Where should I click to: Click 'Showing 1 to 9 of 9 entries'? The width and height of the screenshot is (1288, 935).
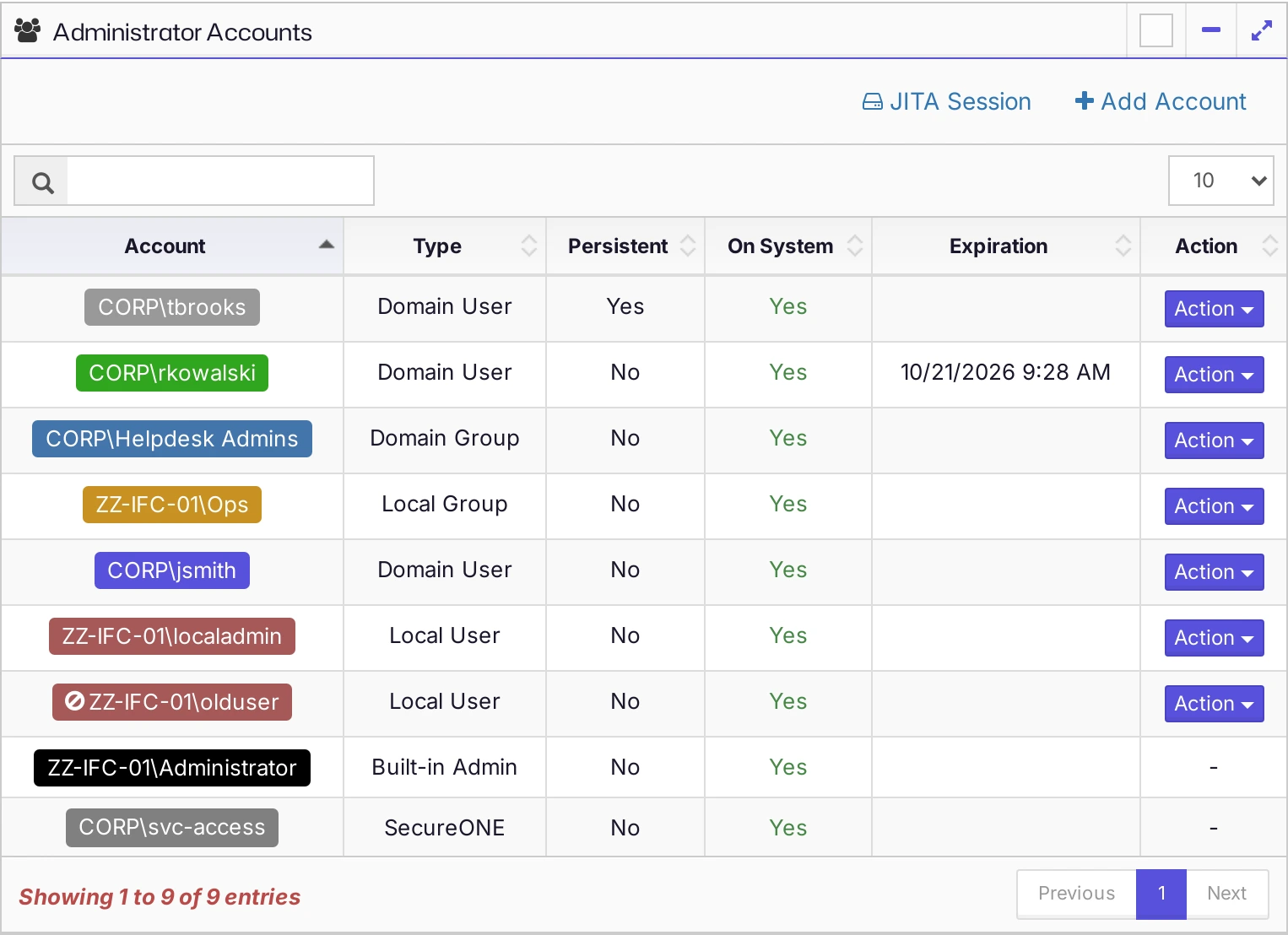pos(160,897)
